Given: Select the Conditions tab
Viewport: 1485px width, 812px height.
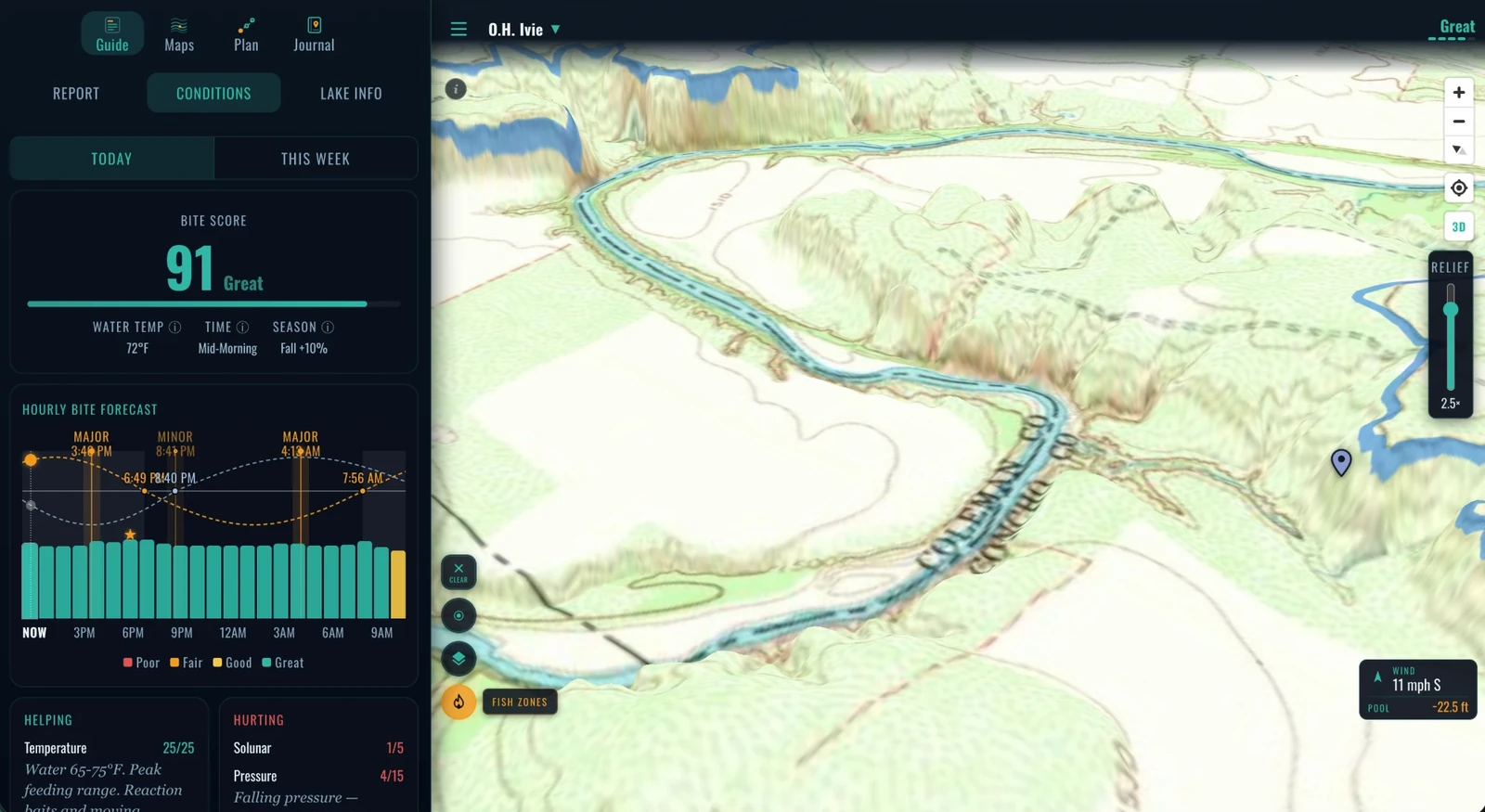Looking at the screenshot, I should pos(213,93).
